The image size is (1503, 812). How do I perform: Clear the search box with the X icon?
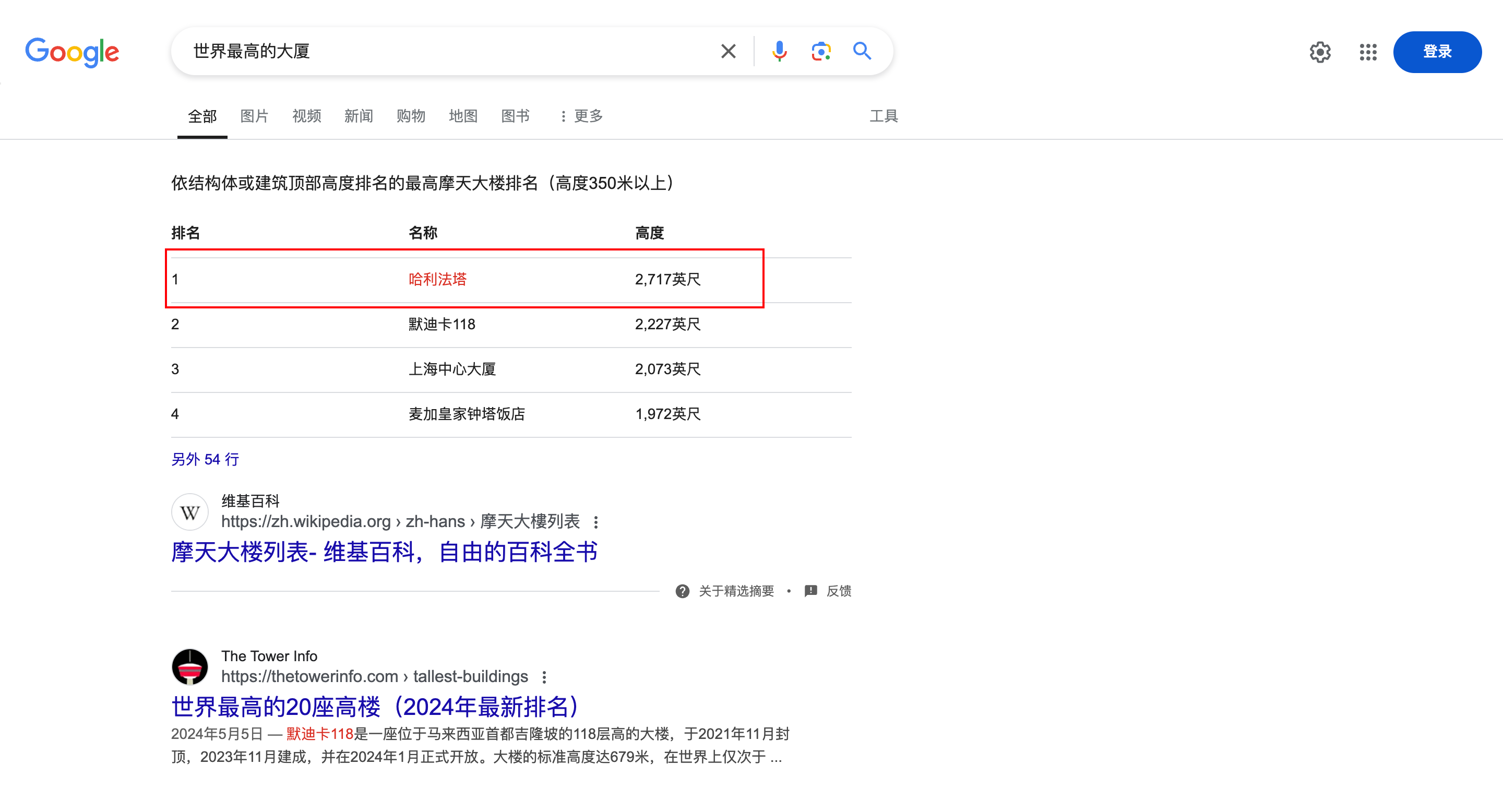click(727, 51)
